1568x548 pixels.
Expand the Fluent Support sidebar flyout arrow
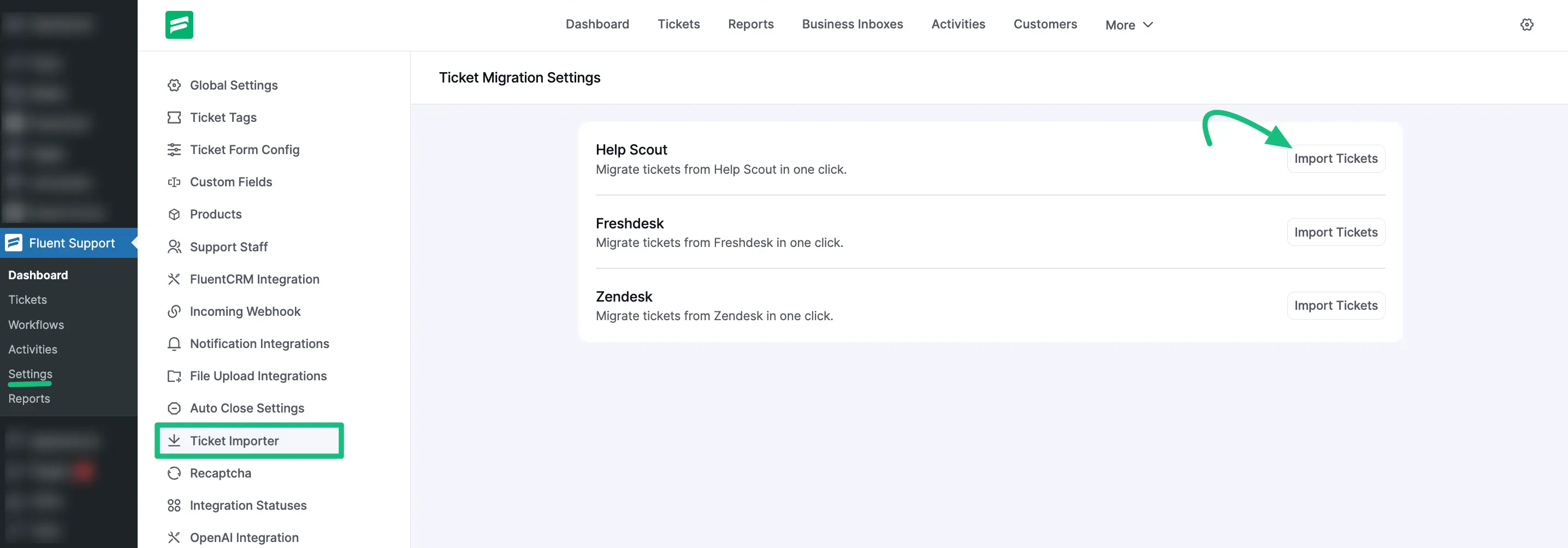point(135,243)
